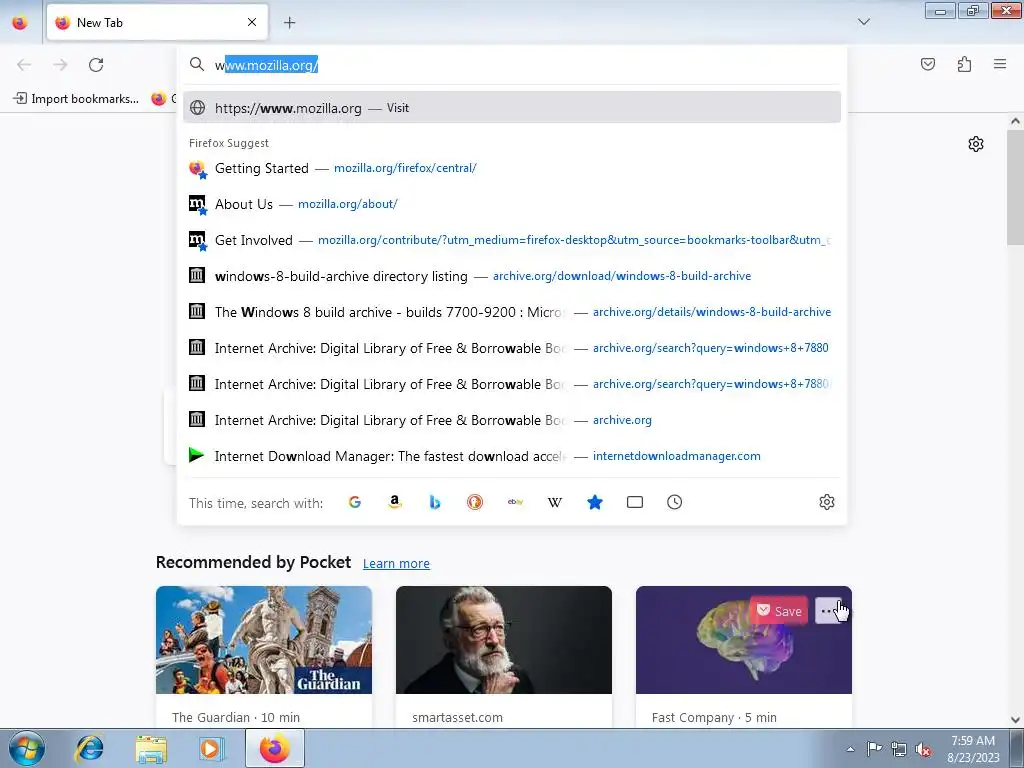Image resolution: width=1024 pixels, height=768 pixels.
Task: Search with eBay one-off icon
Action: coord(515,502)
